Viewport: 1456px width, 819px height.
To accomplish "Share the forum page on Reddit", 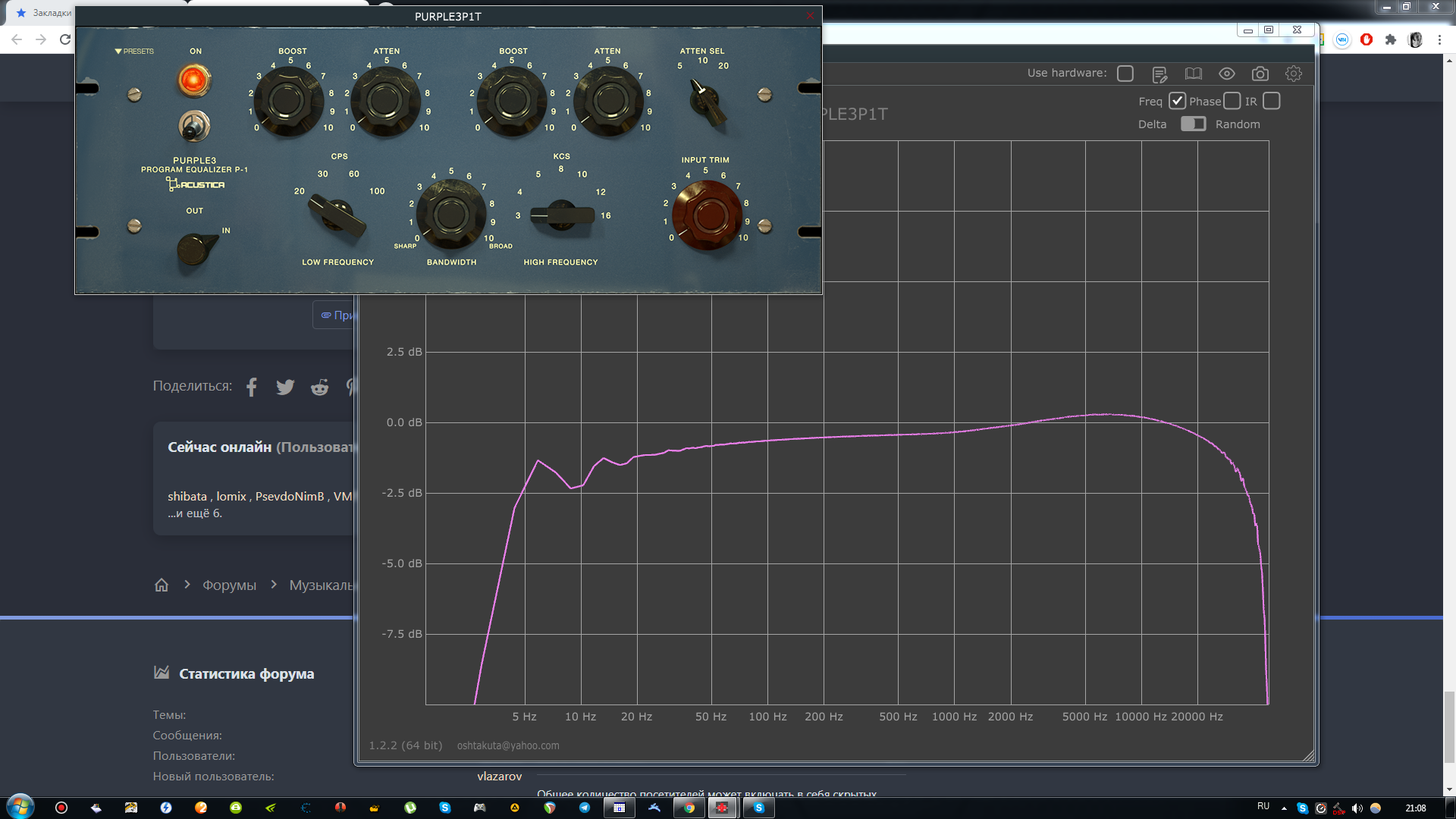I will [x=319, y=387].
